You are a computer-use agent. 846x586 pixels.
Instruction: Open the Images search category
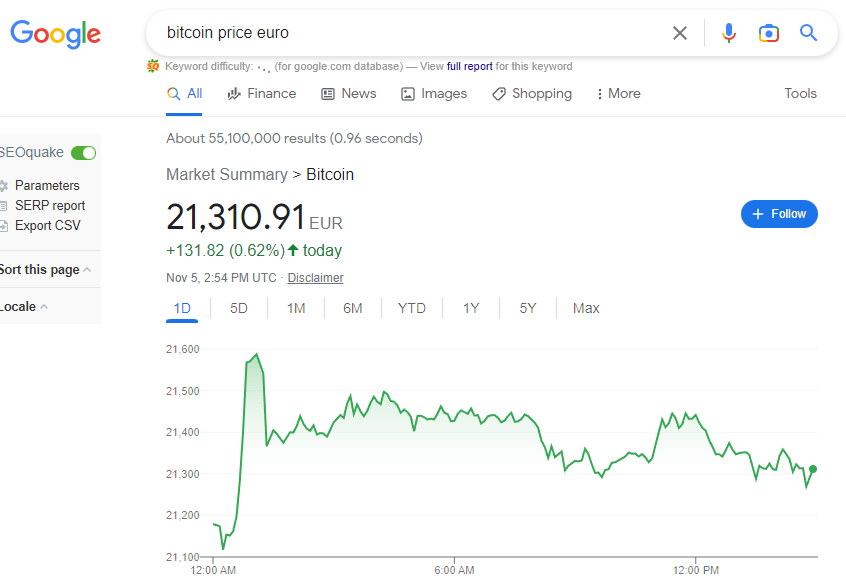pyautogui.click(x=434, y=93)
